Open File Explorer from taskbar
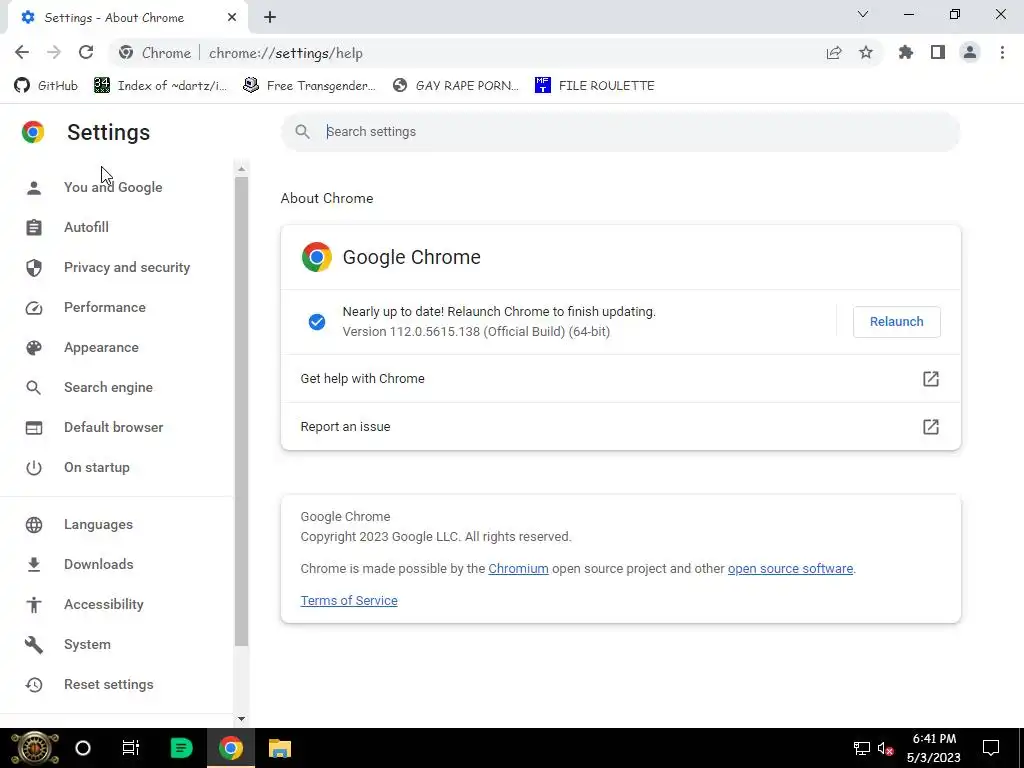Screen dimensions: 1024x768 pyautogui.click(x=280, y=748)
